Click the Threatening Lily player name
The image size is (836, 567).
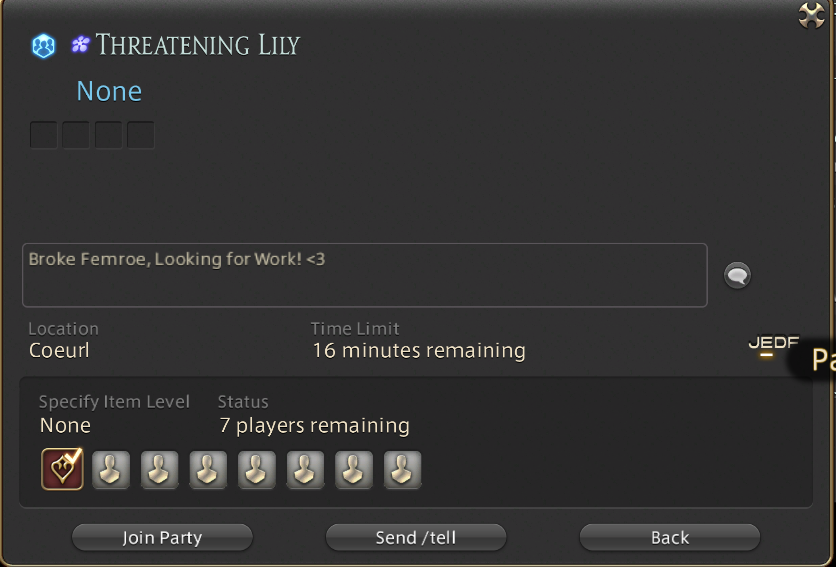[198, 45]
